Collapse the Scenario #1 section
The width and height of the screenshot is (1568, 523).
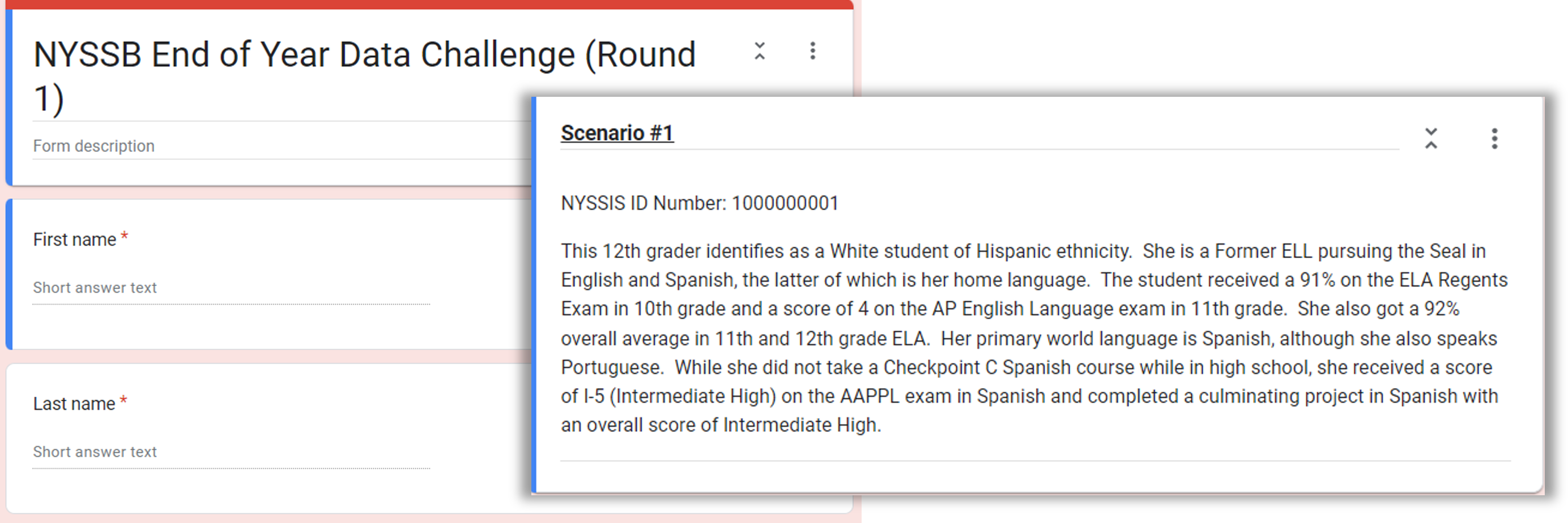(1430, 139)
